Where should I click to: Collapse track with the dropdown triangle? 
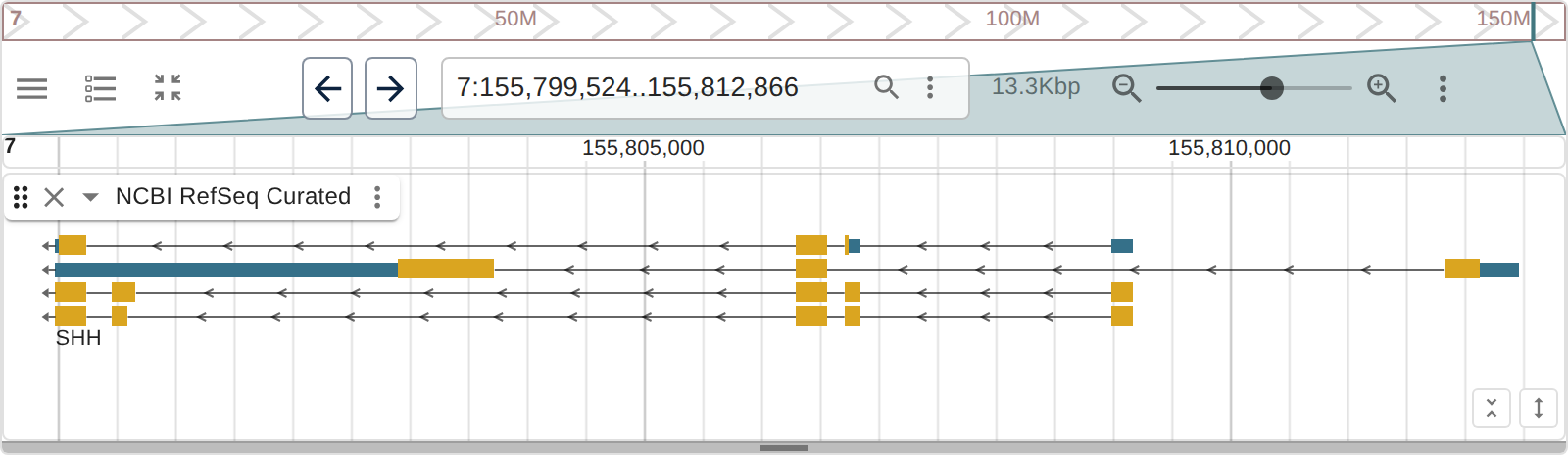[x=90, y=197]
